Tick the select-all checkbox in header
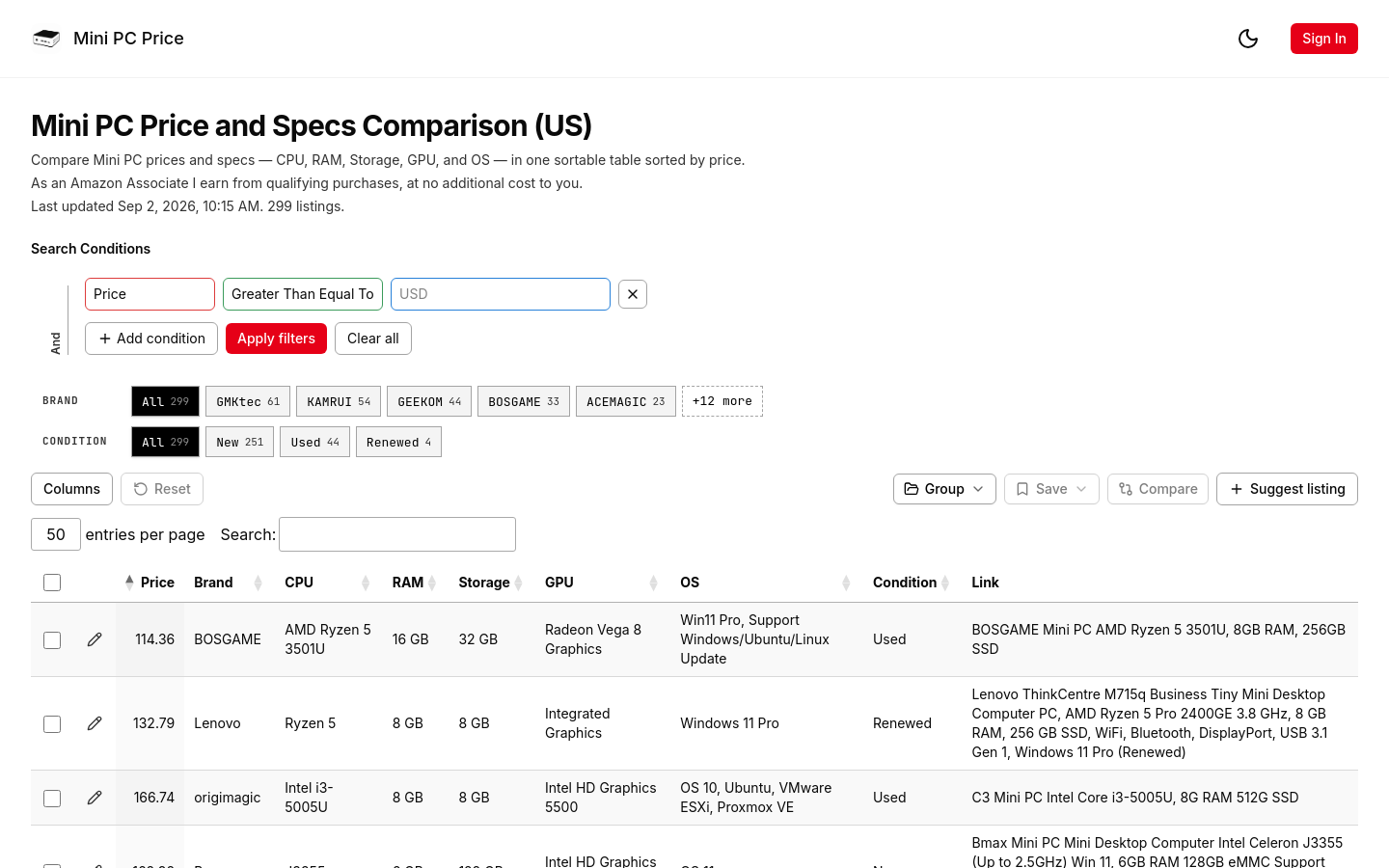Viewport: 1389px width, 868px height. (52, 583)
